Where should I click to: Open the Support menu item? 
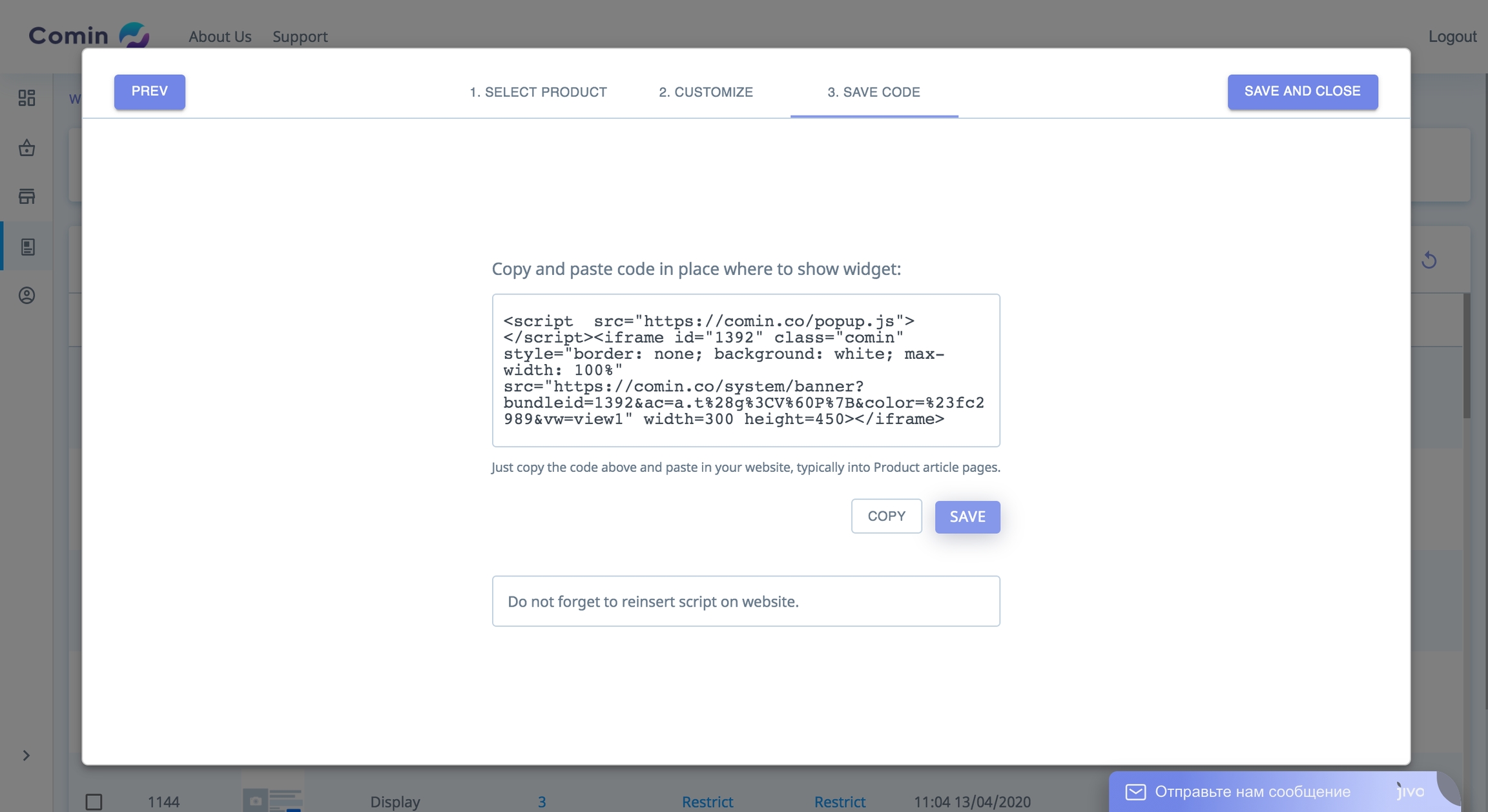click(x=300, y=36)
